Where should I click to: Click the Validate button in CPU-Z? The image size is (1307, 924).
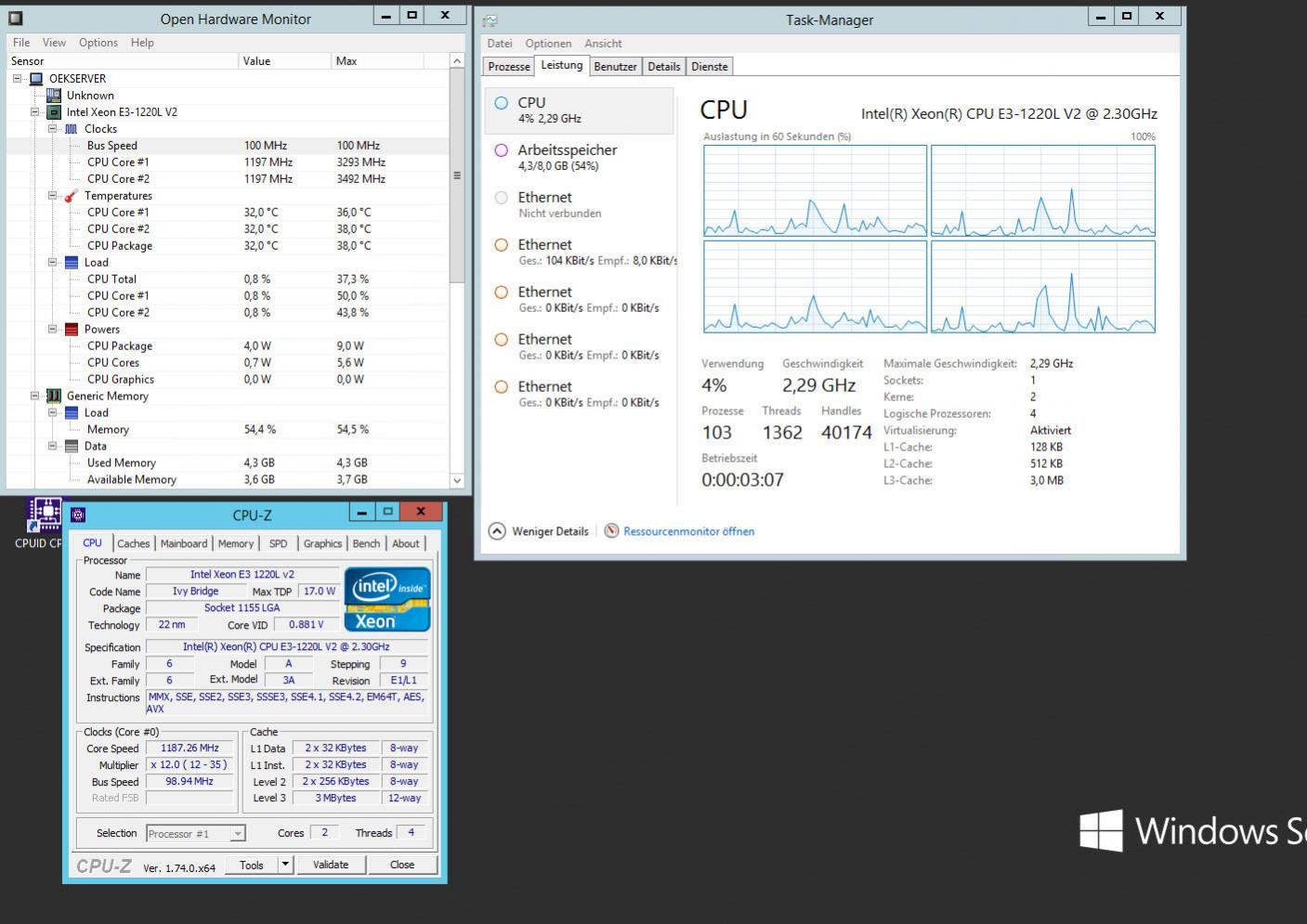click(331, 865)
